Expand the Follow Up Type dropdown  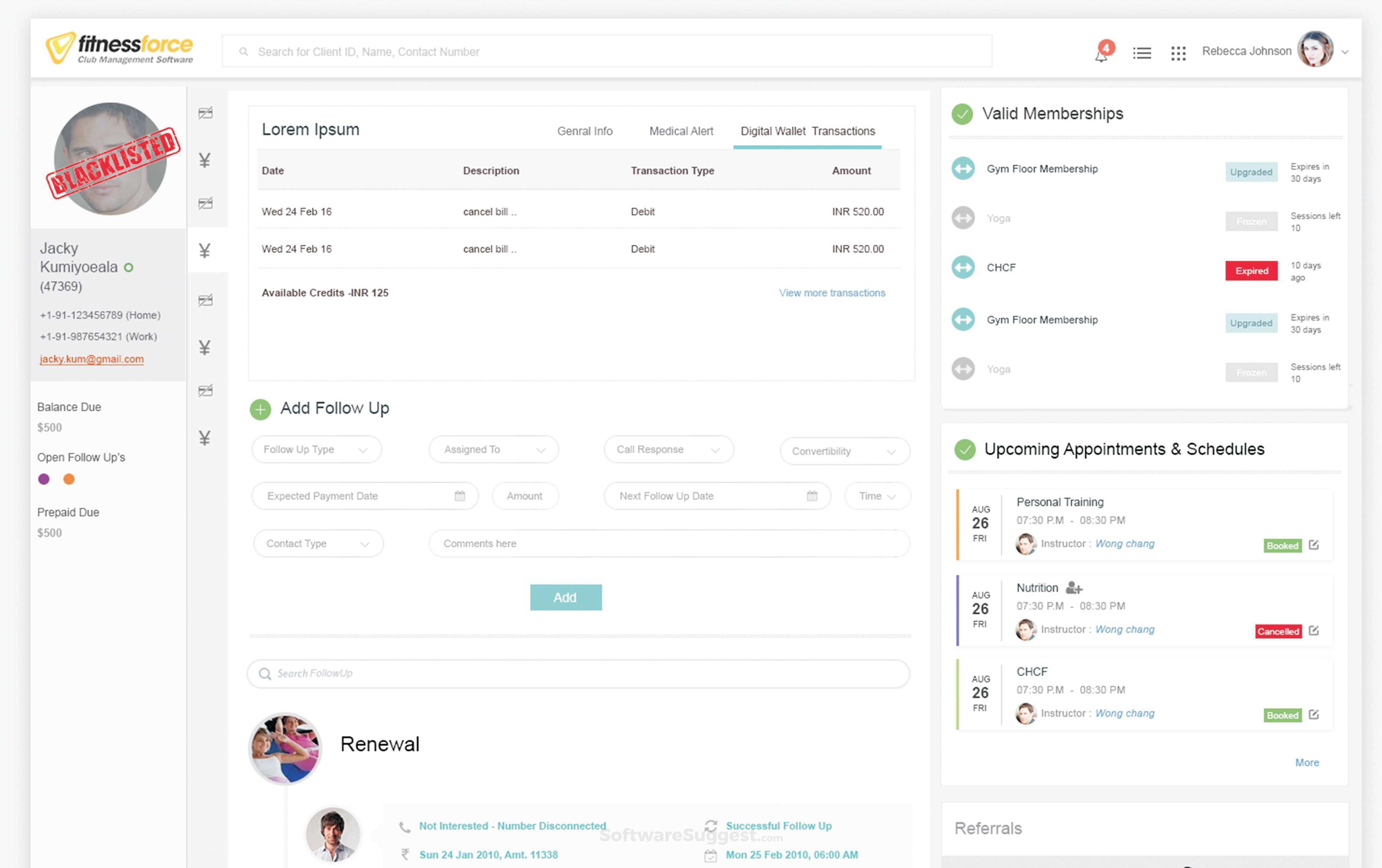pos(316,450)
